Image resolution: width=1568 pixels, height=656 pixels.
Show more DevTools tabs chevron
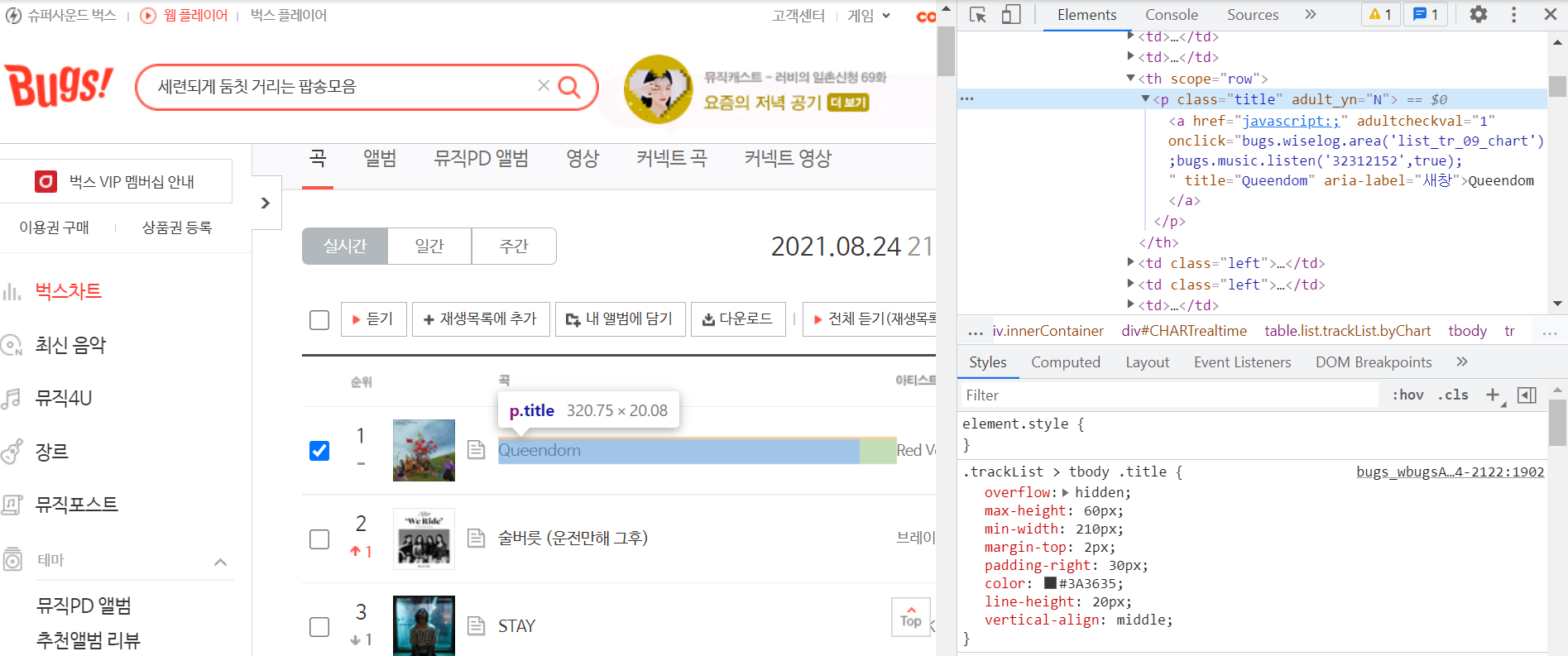[x=1311, y=14]
